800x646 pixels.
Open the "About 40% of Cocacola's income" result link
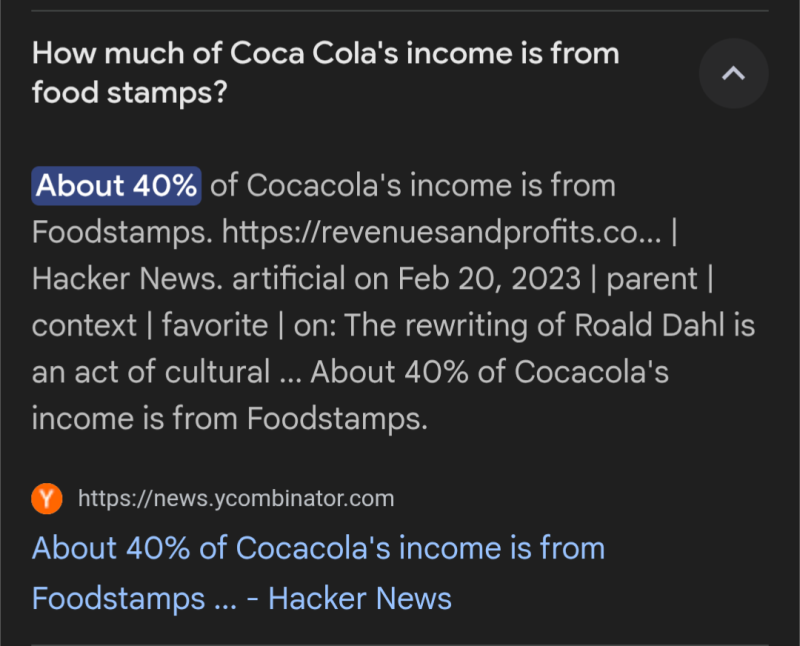pos(318,548)
